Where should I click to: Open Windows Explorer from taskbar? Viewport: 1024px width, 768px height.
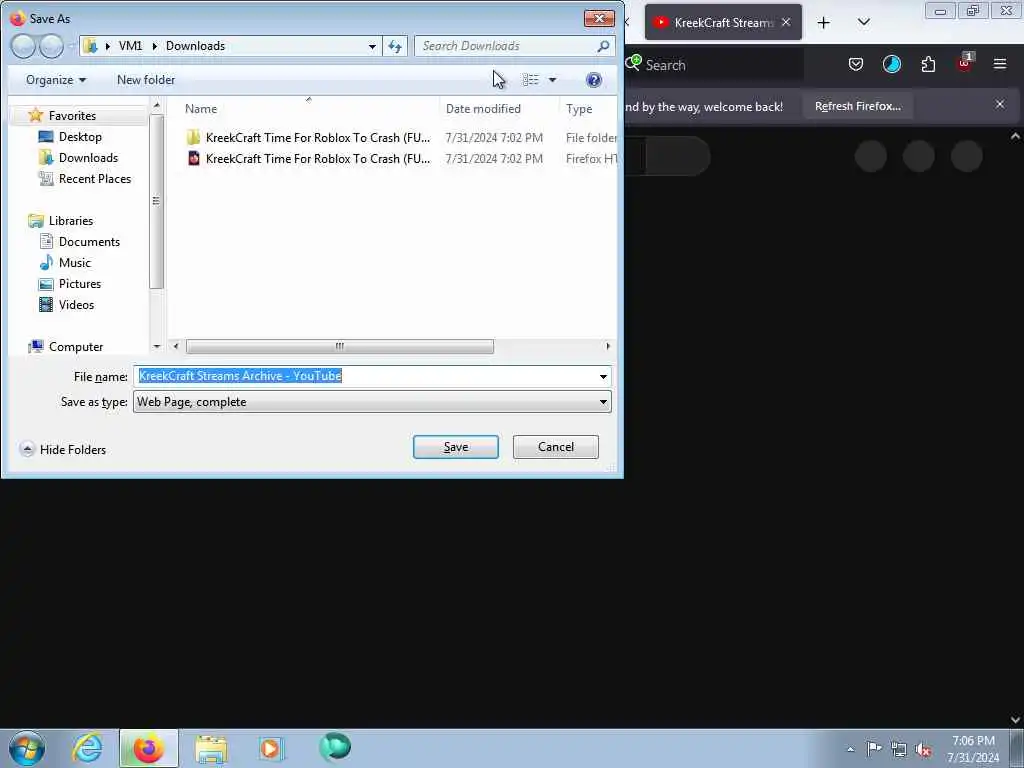coord(211,748)
